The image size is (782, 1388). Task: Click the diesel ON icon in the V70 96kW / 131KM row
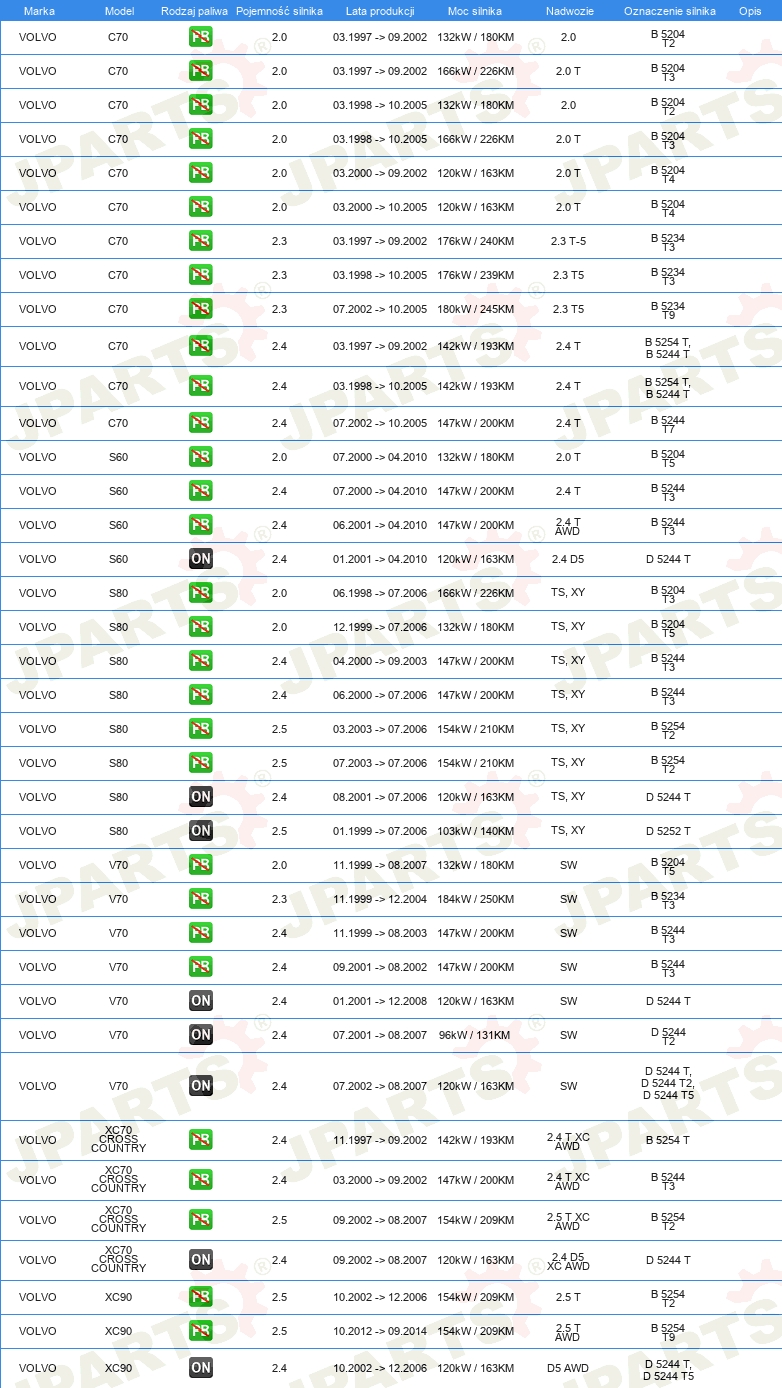click(201, 1035)
